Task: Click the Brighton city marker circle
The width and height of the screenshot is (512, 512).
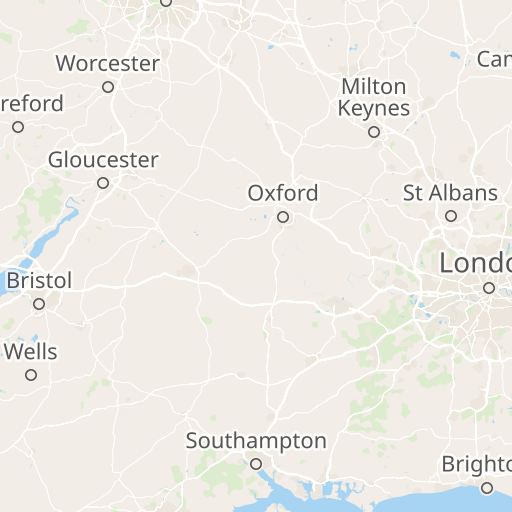Action: (487, 488)
